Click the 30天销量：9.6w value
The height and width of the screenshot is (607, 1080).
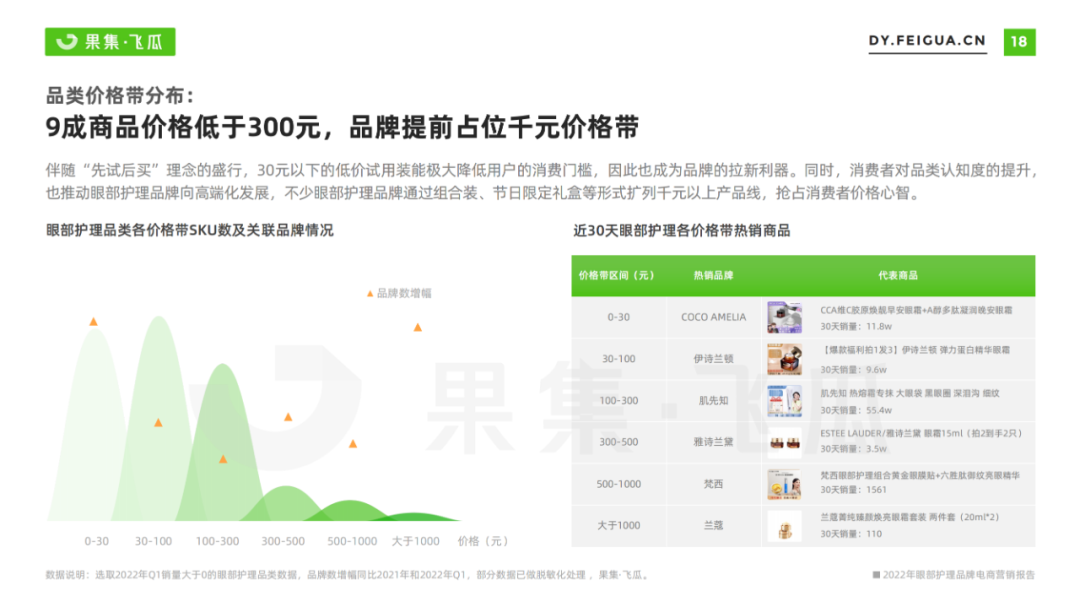point(853,370)
